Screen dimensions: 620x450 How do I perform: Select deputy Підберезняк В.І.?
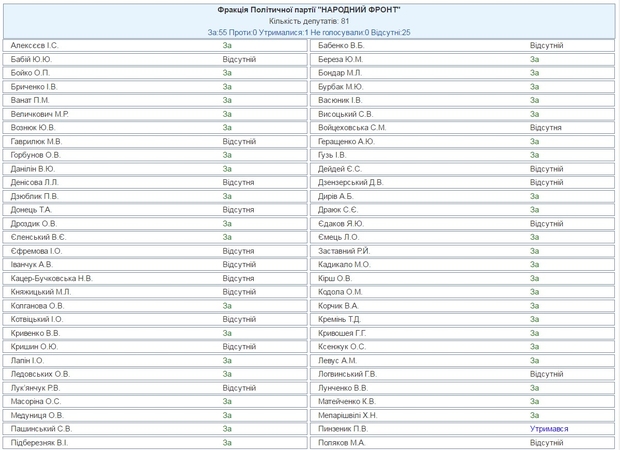tap(40, 441)
